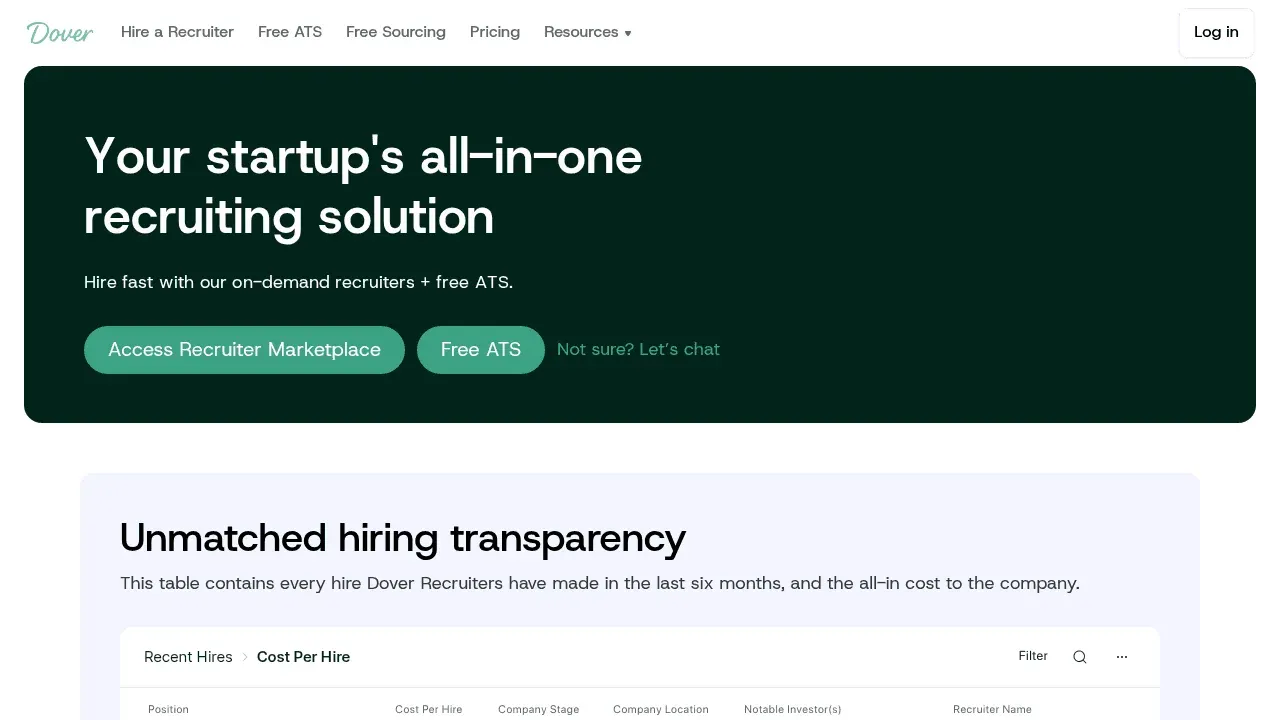Screen dimensions: 1280x720
Task: Click the Recruiter Name column header
Action: click(x=992, y=709)
